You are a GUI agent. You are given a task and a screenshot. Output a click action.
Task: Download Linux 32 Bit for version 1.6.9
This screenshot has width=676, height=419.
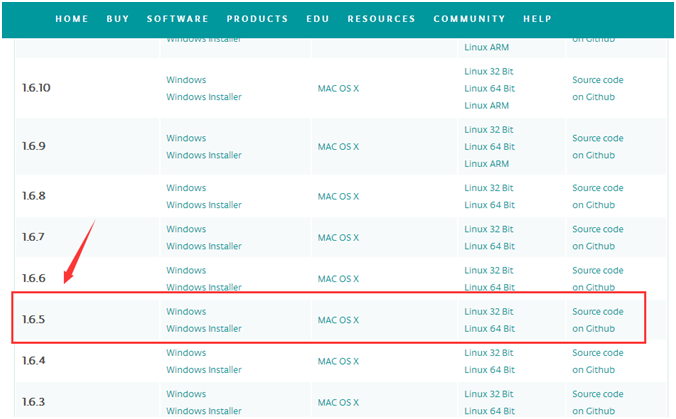coord(489,130)
